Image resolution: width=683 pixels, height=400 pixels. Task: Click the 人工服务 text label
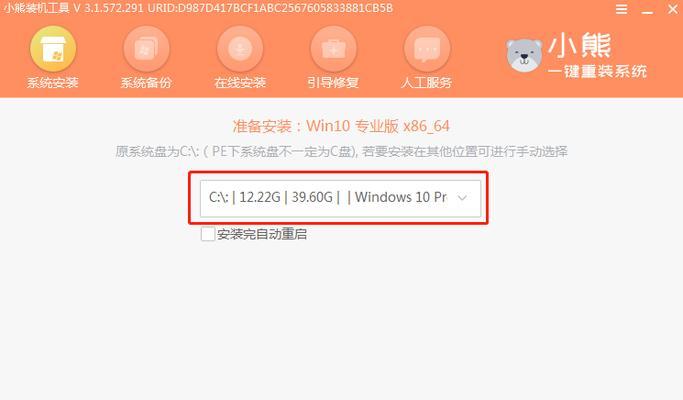427,82
